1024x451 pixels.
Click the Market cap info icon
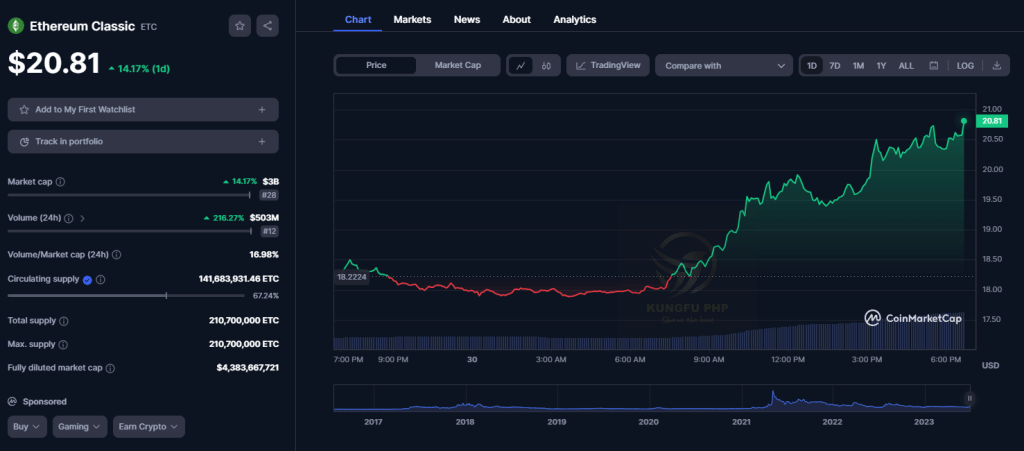(60, 181)
